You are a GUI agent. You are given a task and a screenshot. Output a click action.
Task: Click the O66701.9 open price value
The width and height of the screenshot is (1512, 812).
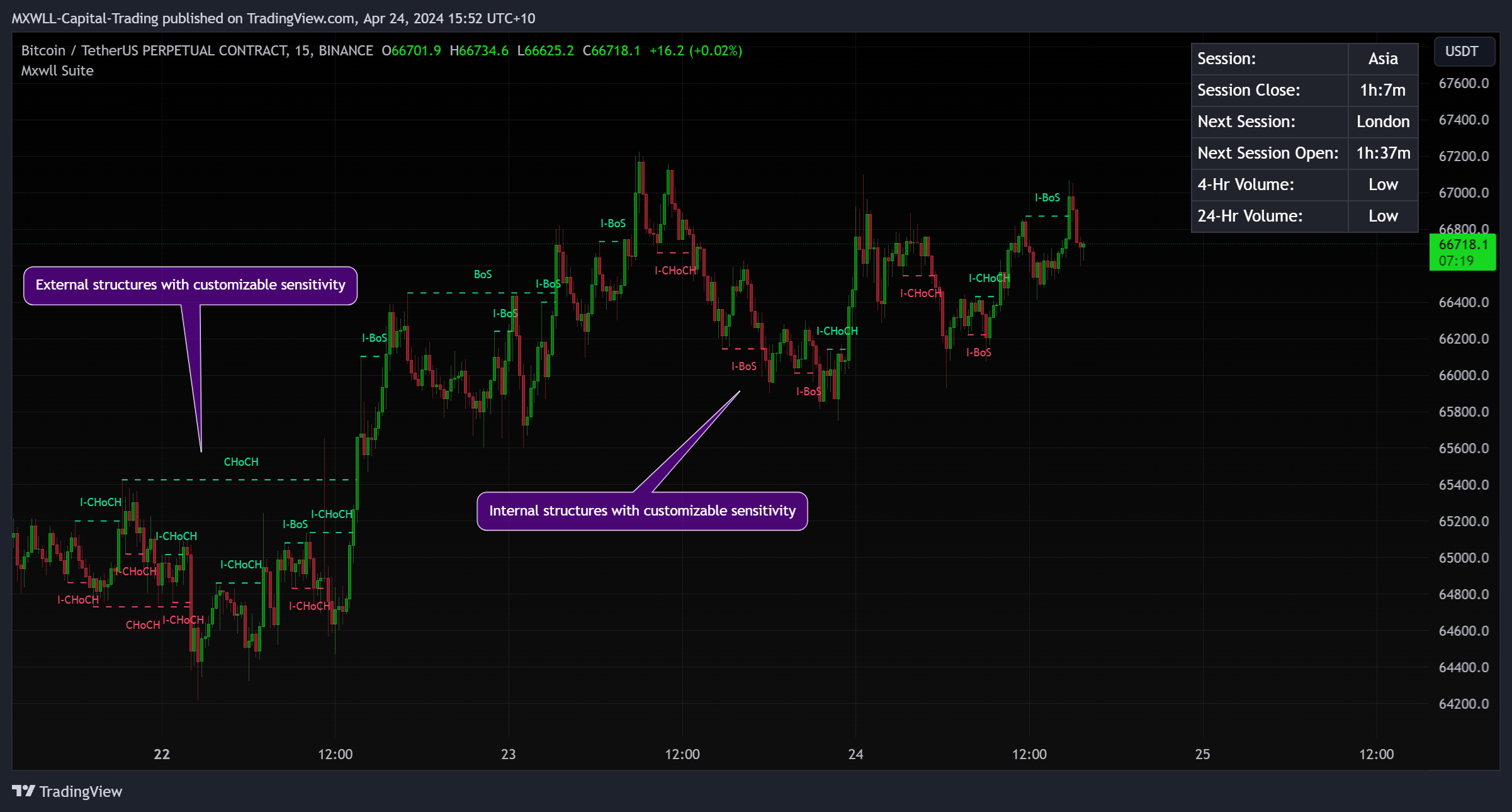pos(412,50)
